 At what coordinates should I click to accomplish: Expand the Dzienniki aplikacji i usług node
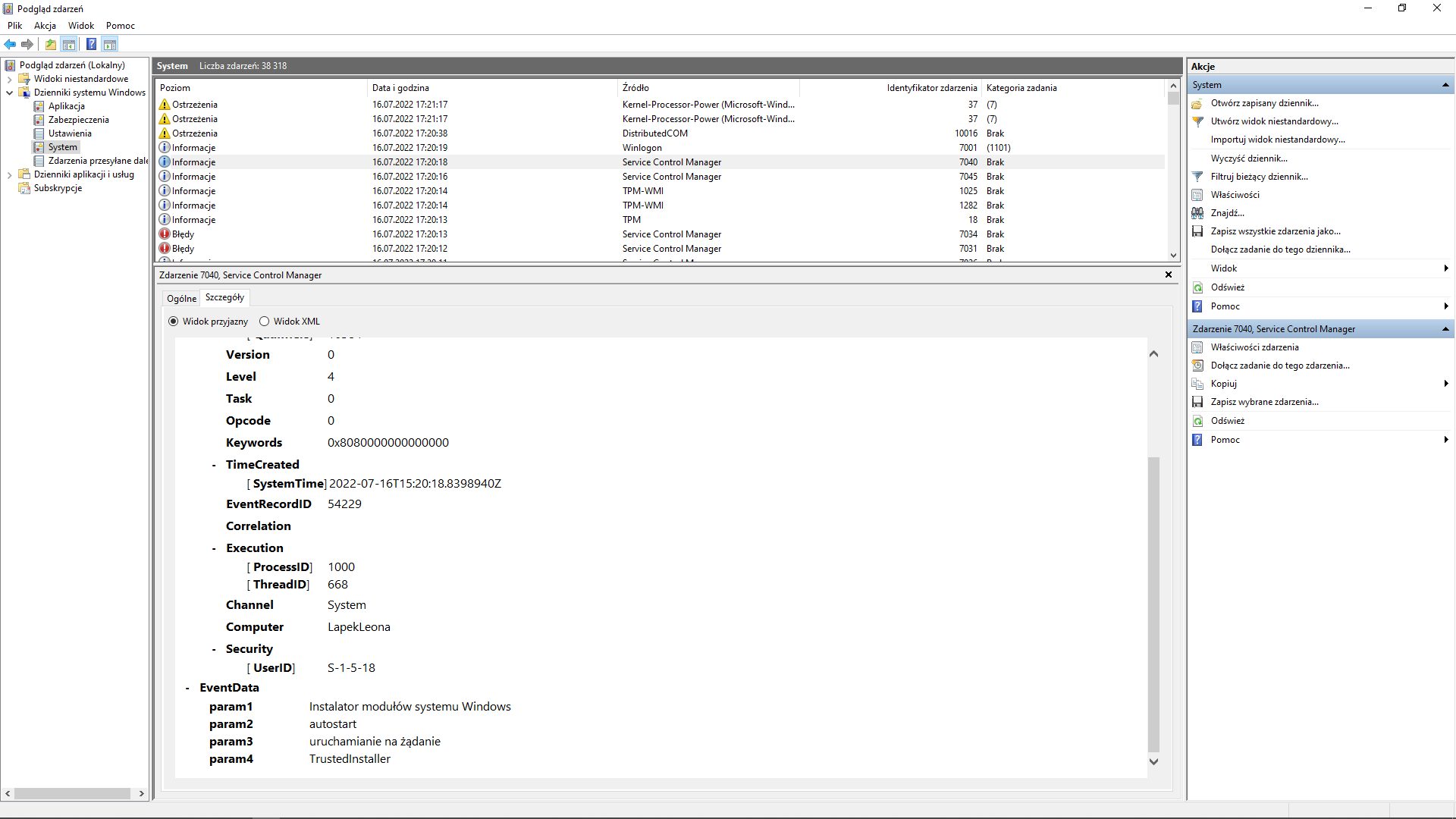tap(9, 174)
